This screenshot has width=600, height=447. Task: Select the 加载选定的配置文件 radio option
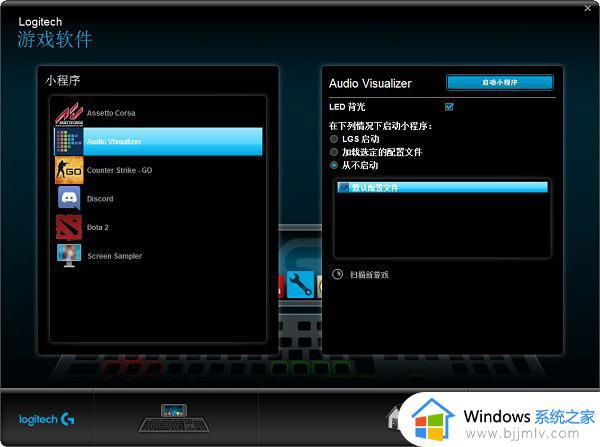(334, 152)
